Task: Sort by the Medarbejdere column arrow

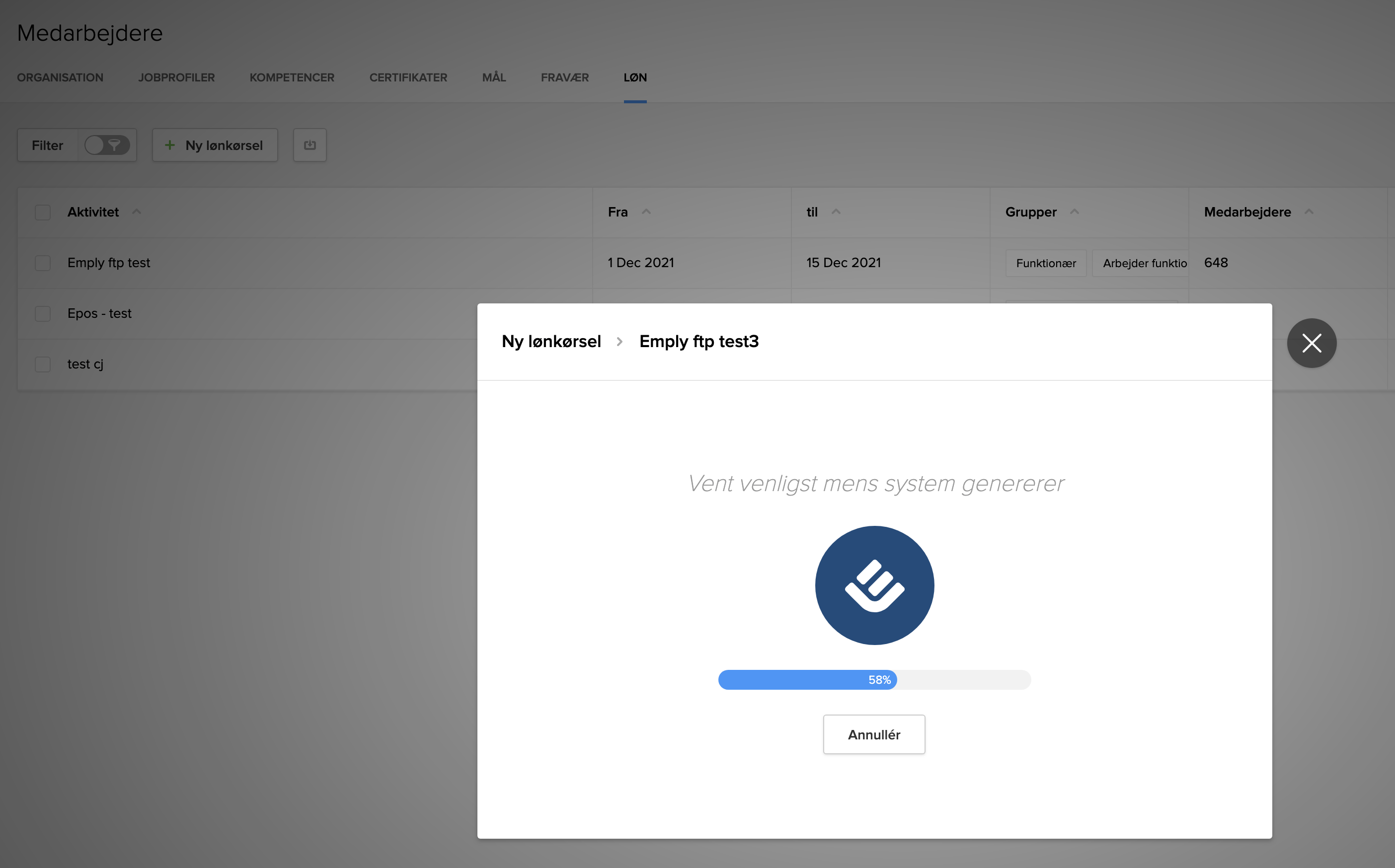Action: [1309, 212]
